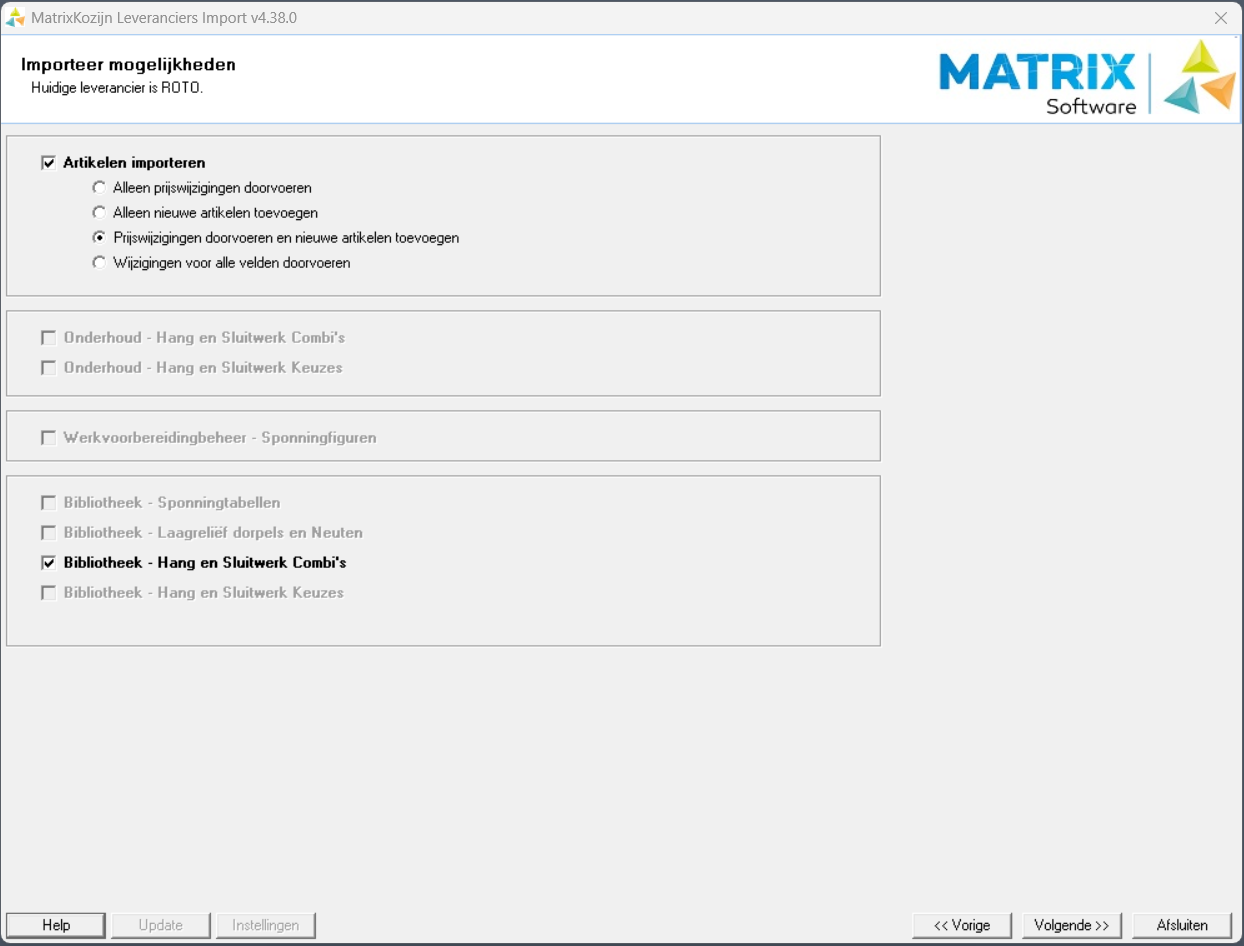Tick Bibliotheek - Laagreliëf dorpels en Neuten checkbox

click(48, 533)
